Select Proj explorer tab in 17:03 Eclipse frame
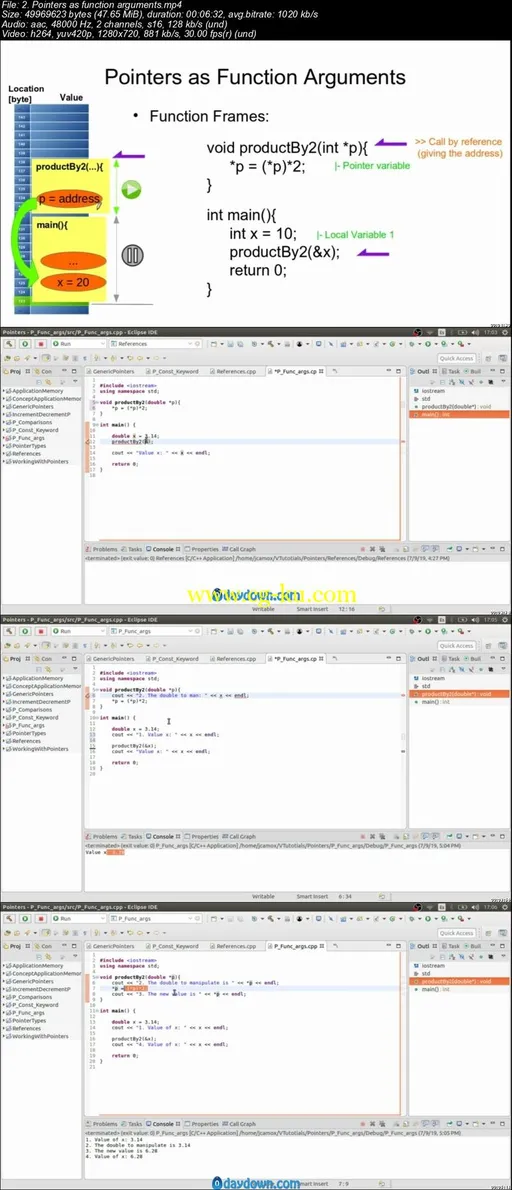This screenshot has width=512, height=1190. tap(14, 372)
